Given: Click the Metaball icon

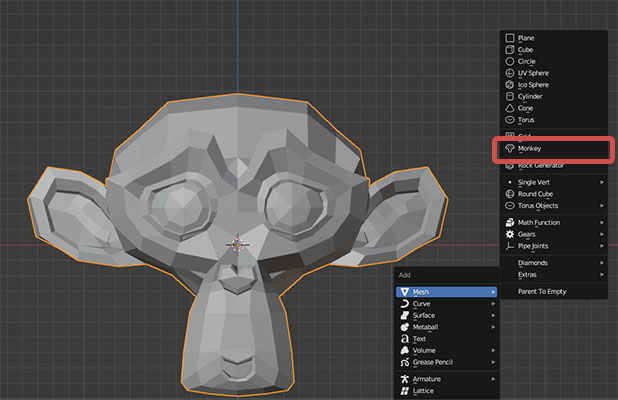Looking at the screenshot, I should (404, 327).
